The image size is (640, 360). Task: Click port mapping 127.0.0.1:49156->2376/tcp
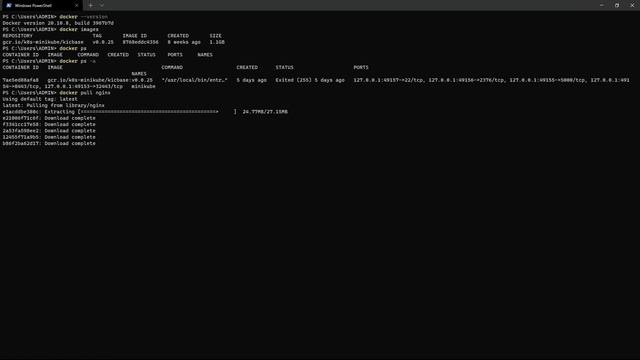pos(466,80)
